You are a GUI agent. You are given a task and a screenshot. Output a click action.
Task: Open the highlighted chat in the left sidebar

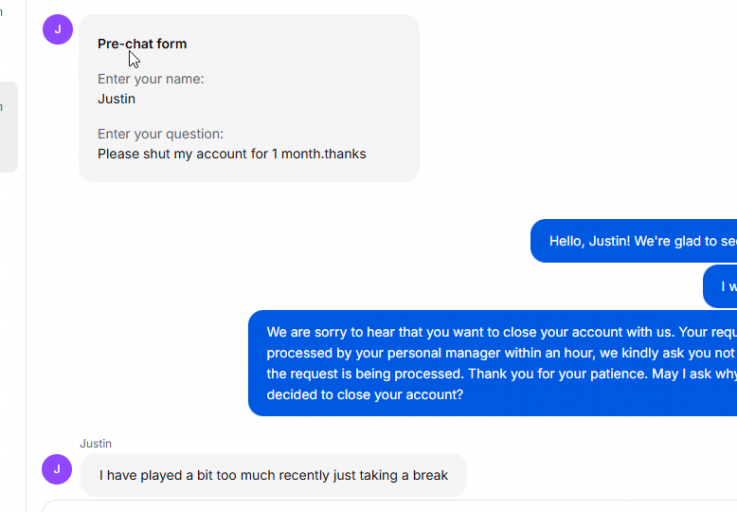[x=8, y=127]
